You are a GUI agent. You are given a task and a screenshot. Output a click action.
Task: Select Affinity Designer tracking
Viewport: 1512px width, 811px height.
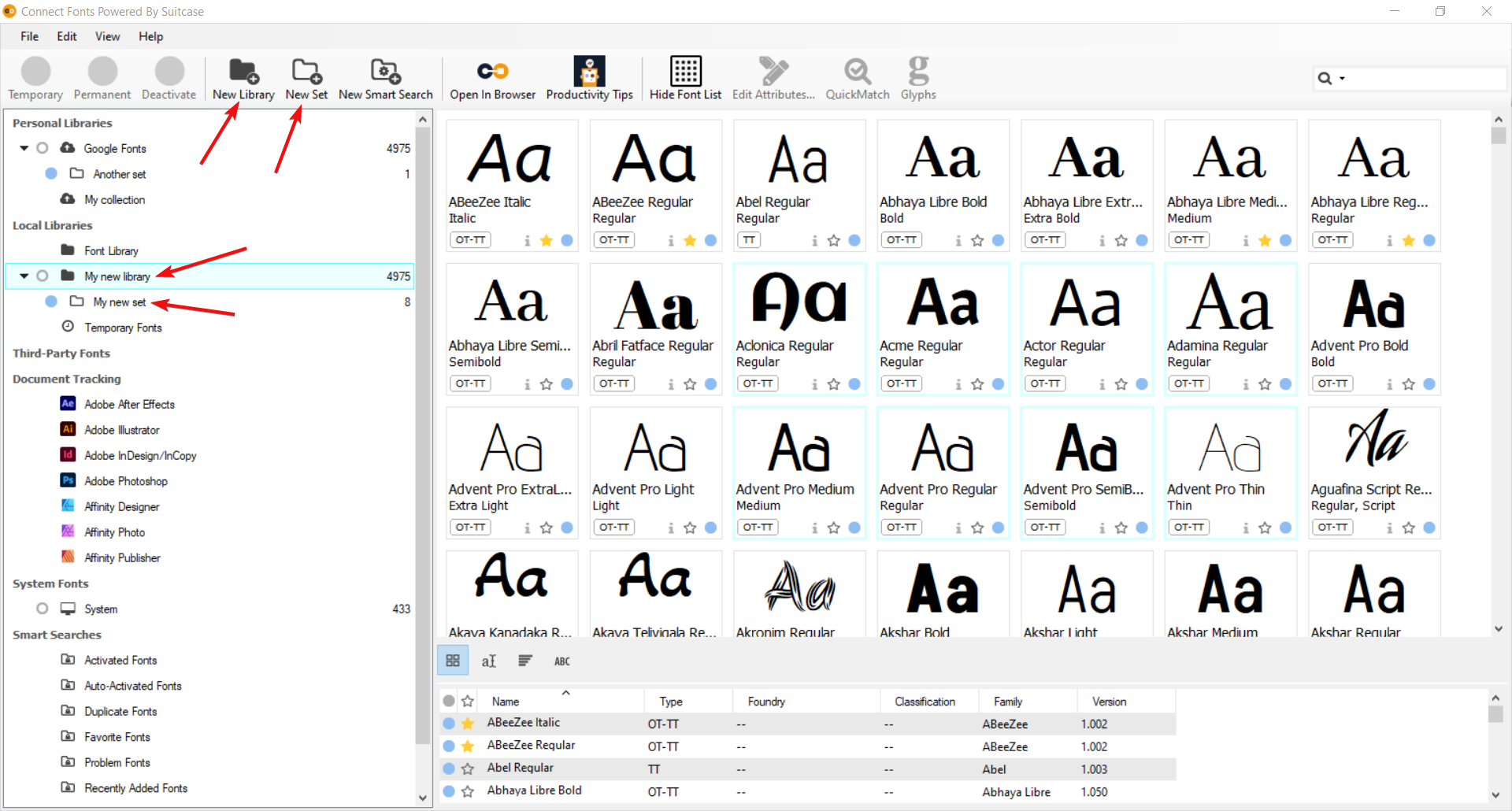tap(121, 506)
